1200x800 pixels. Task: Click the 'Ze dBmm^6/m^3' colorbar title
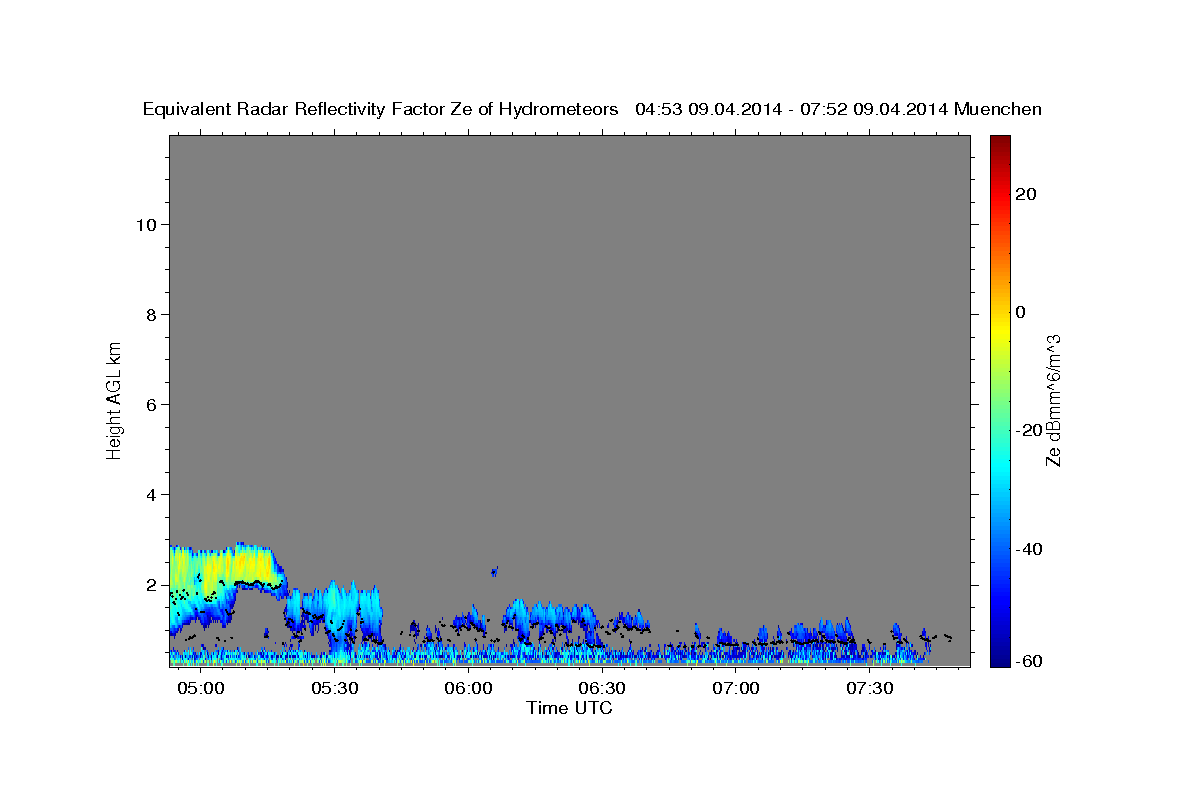[1052, 400]
